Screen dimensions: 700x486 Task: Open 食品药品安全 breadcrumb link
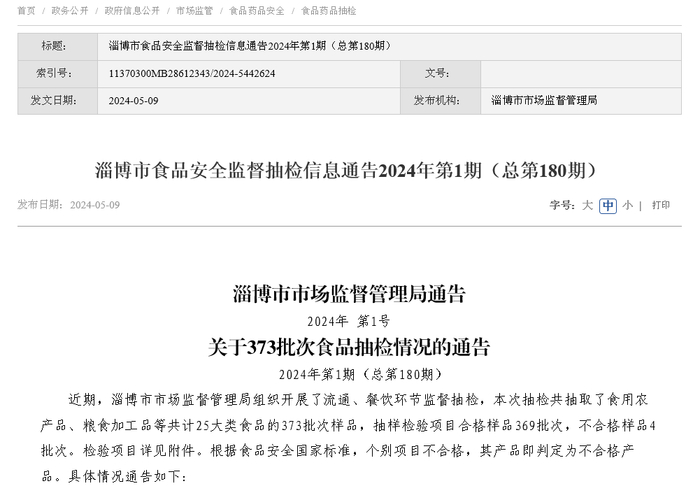(257, 11)
